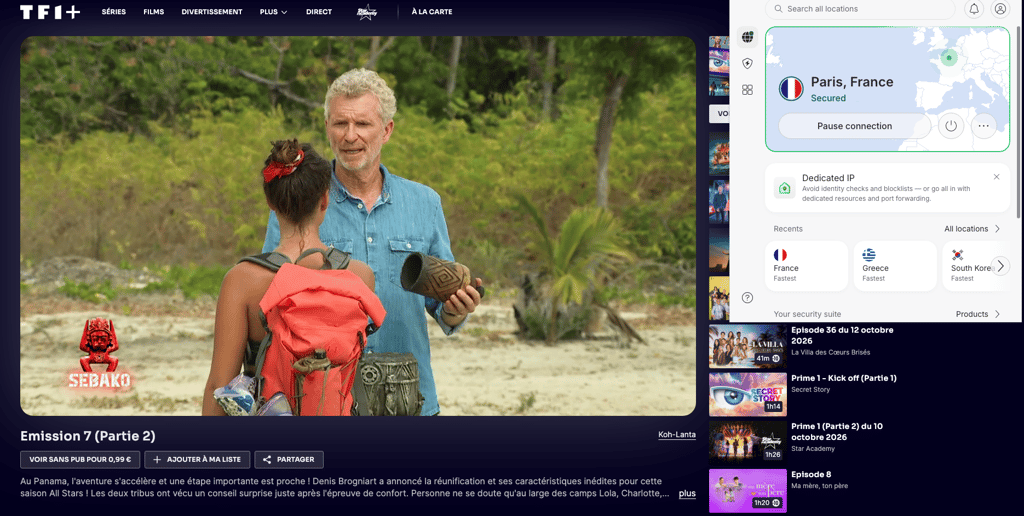Open the Koh-Lanta show link
This screenshot has width=1024, height=516.
coord(677,434)
